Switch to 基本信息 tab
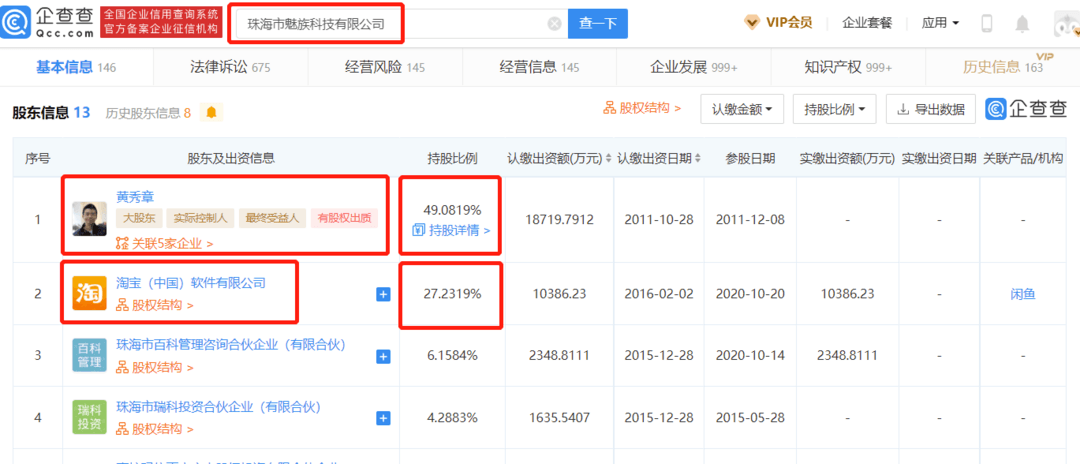The height and width of the screenshot is (464, 1080). [x=76, y=67]
